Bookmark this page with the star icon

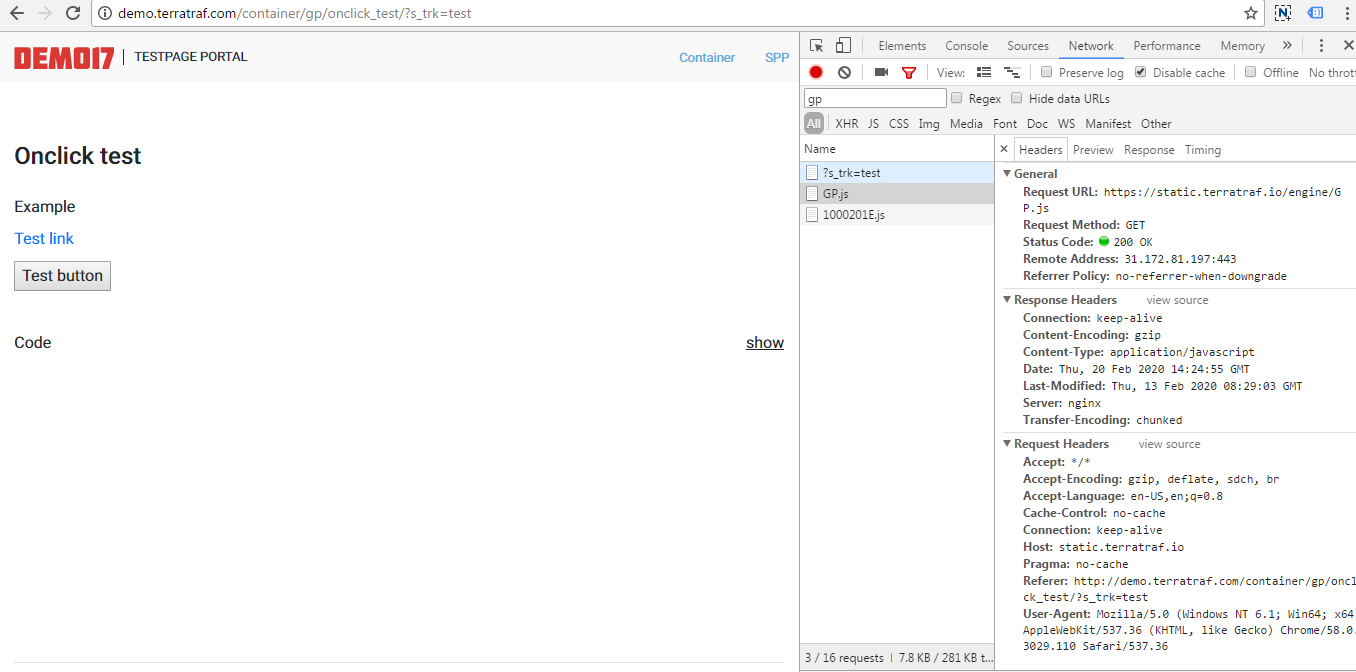[x=1250, y=14]
